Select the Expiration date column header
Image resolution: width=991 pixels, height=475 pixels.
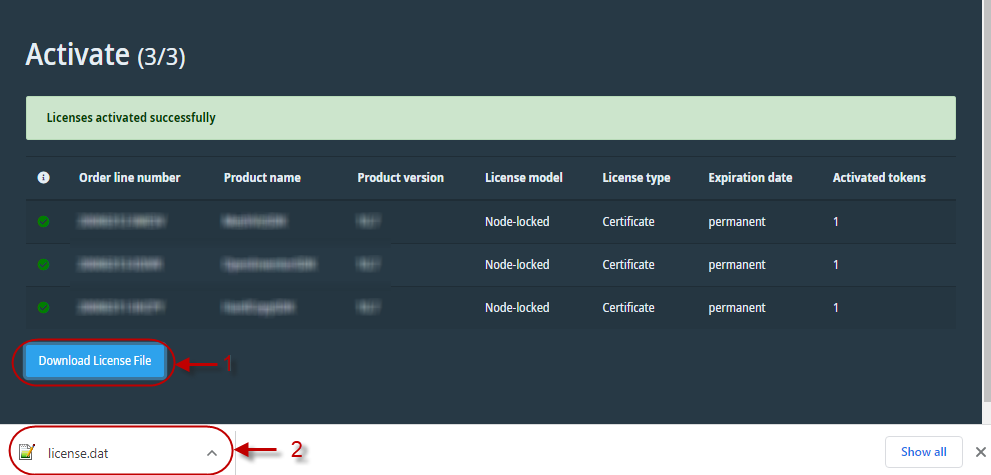click(x=750, y=178)
